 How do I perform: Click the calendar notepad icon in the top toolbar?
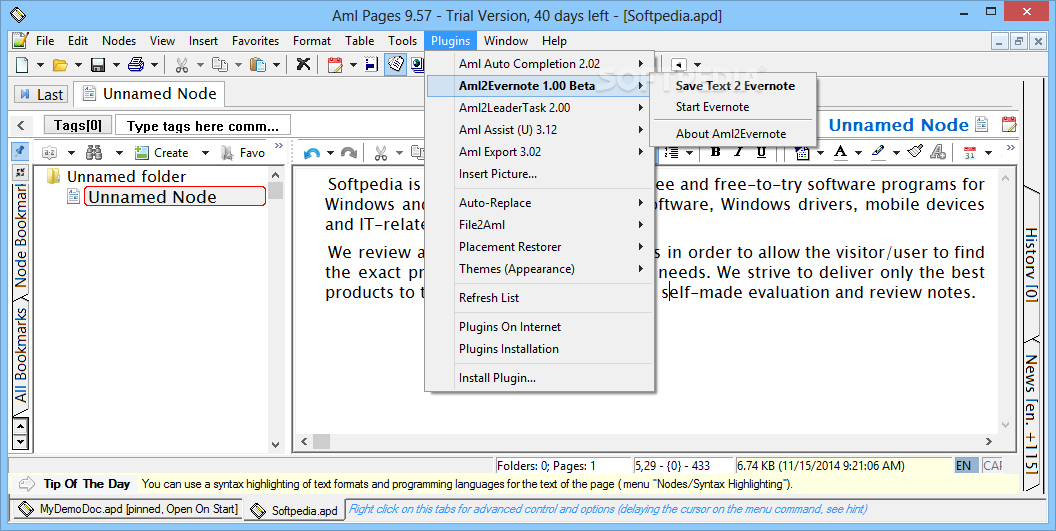[335, 65]
